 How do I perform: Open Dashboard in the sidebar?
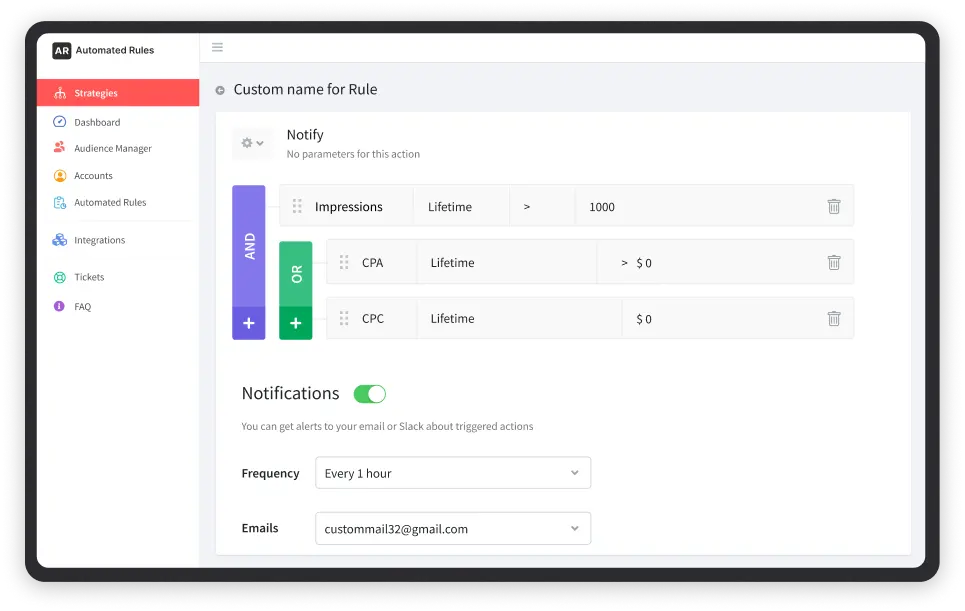(97, 122)
